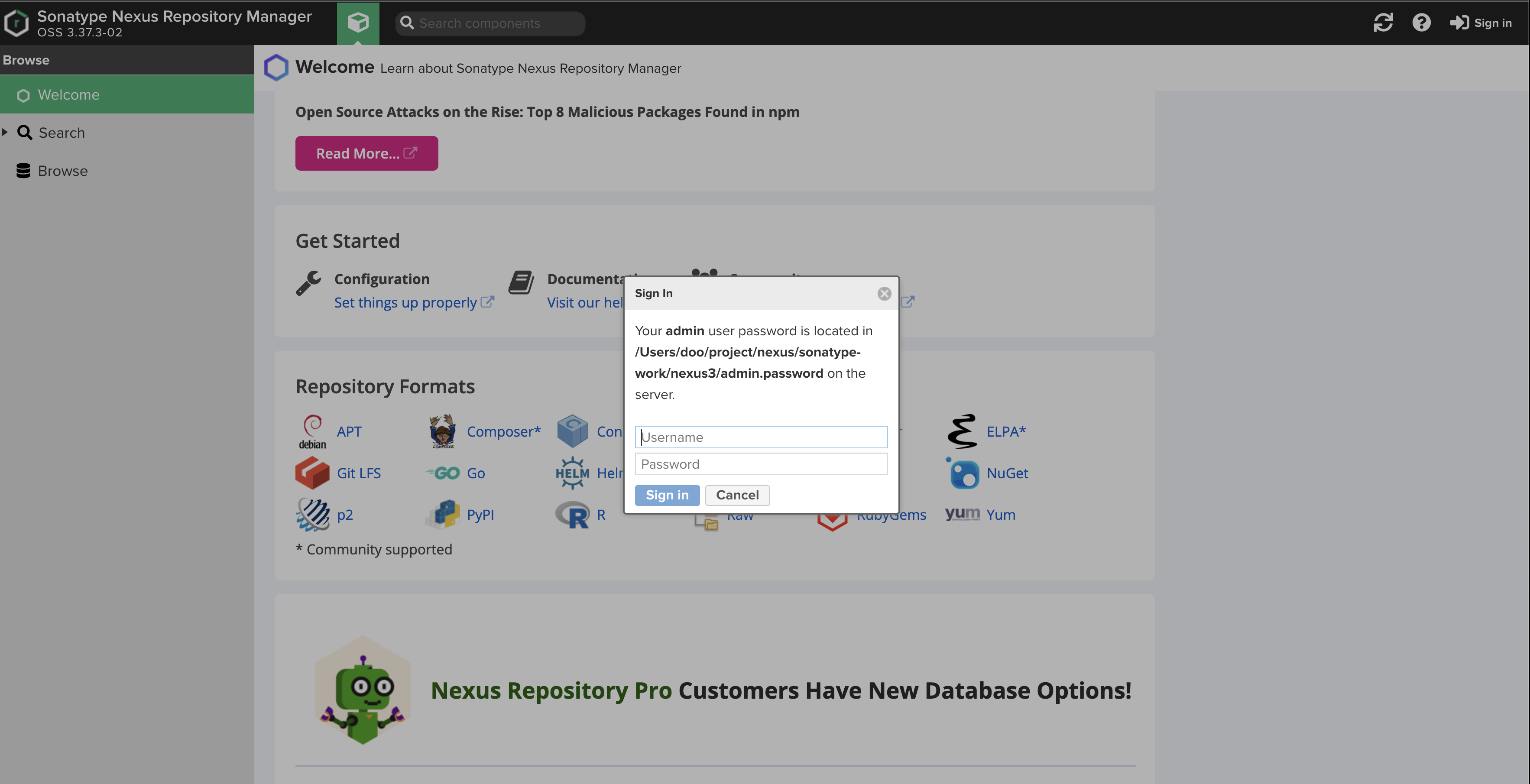Select Welcome in the sidebar
The image size is (1530, 784).
(68, 95)
